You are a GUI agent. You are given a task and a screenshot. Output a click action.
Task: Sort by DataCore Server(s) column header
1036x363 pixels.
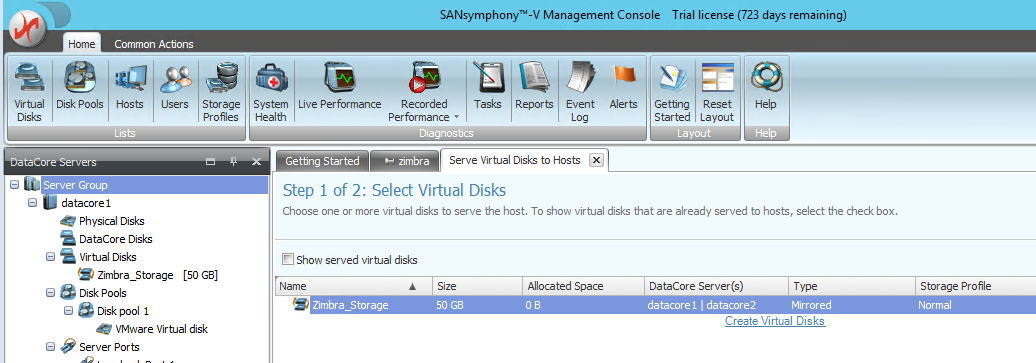[x=716, y=286]
